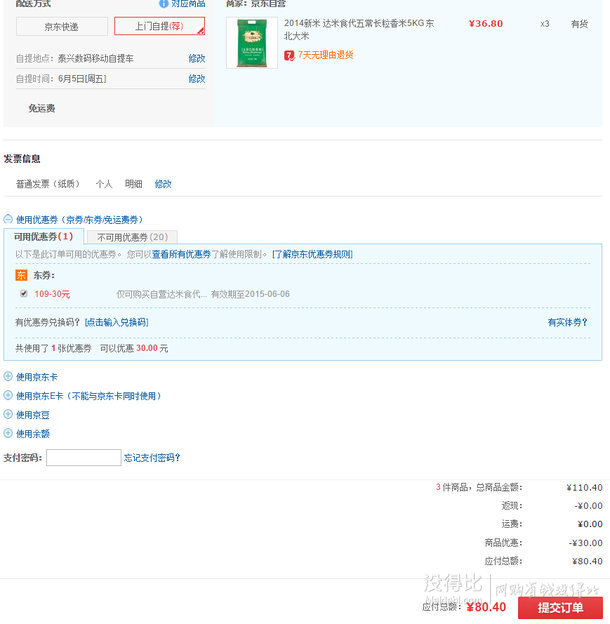The height and width of the screenshot is (624, 610).
Task: Switch to 可用优惠券(1) tab
Action: point(44,237)
